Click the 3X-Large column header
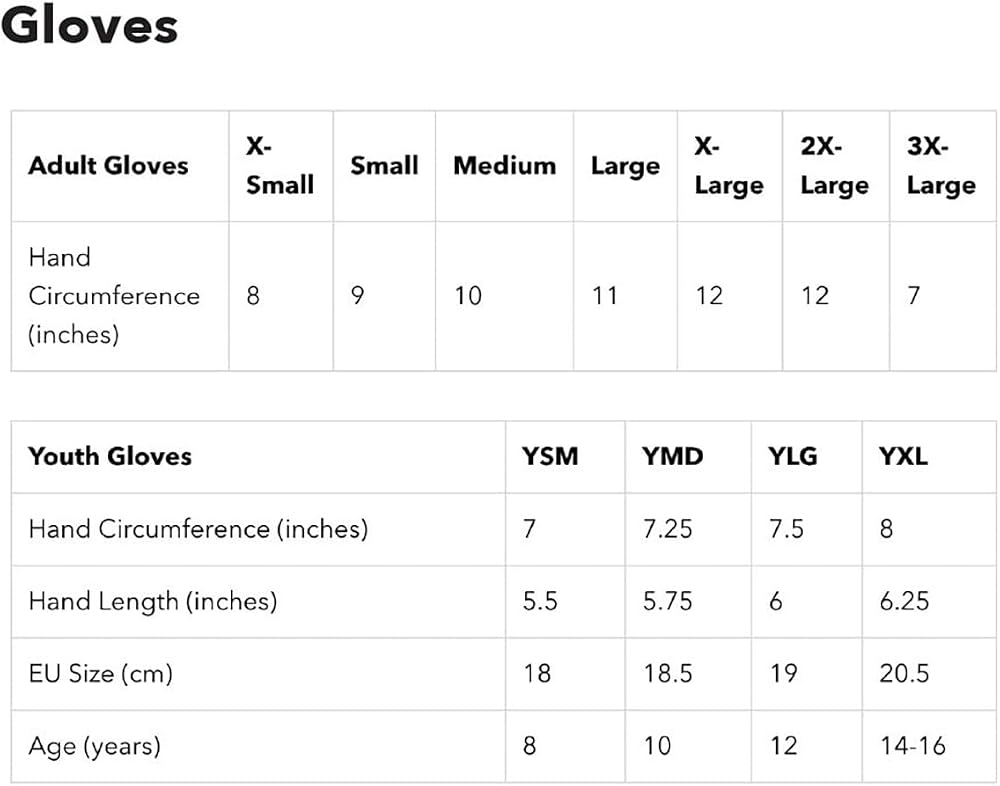The image size is (1000, 786). pyautogui.click(x=941, y=166)
